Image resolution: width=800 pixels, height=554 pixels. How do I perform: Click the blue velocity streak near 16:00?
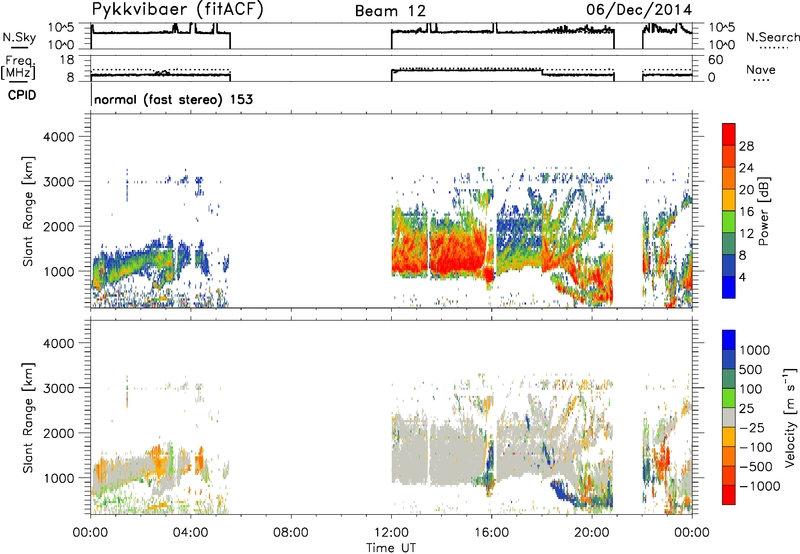491,459
